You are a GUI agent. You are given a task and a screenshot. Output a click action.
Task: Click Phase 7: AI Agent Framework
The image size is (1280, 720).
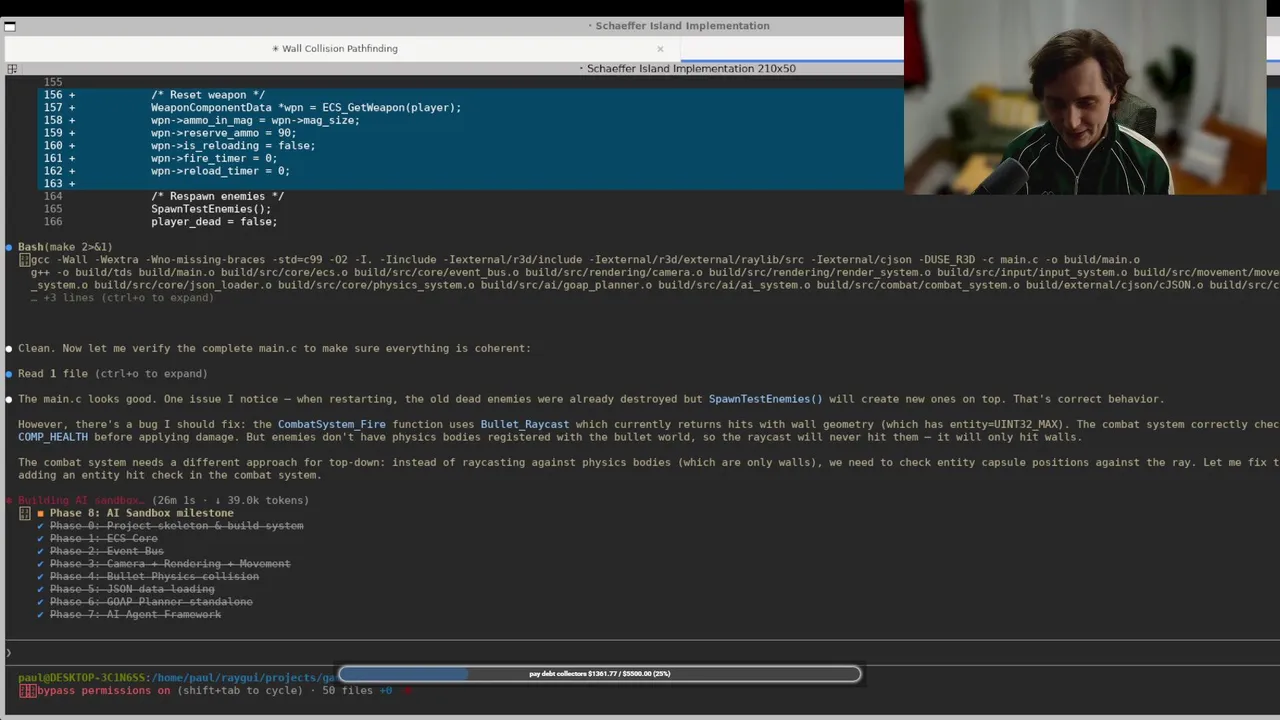(x=135, y=614)
